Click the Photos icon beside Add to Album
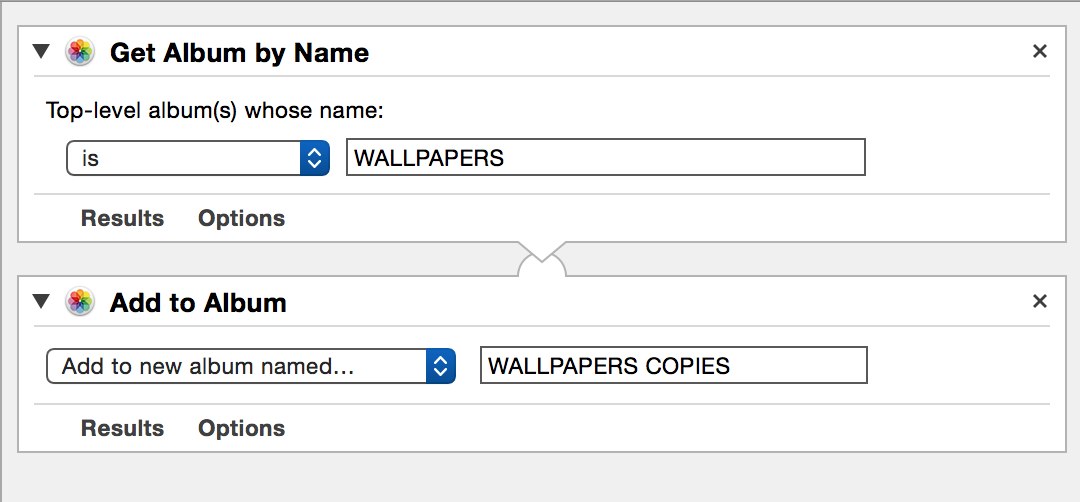The image size is (1080, 502). 80,302
